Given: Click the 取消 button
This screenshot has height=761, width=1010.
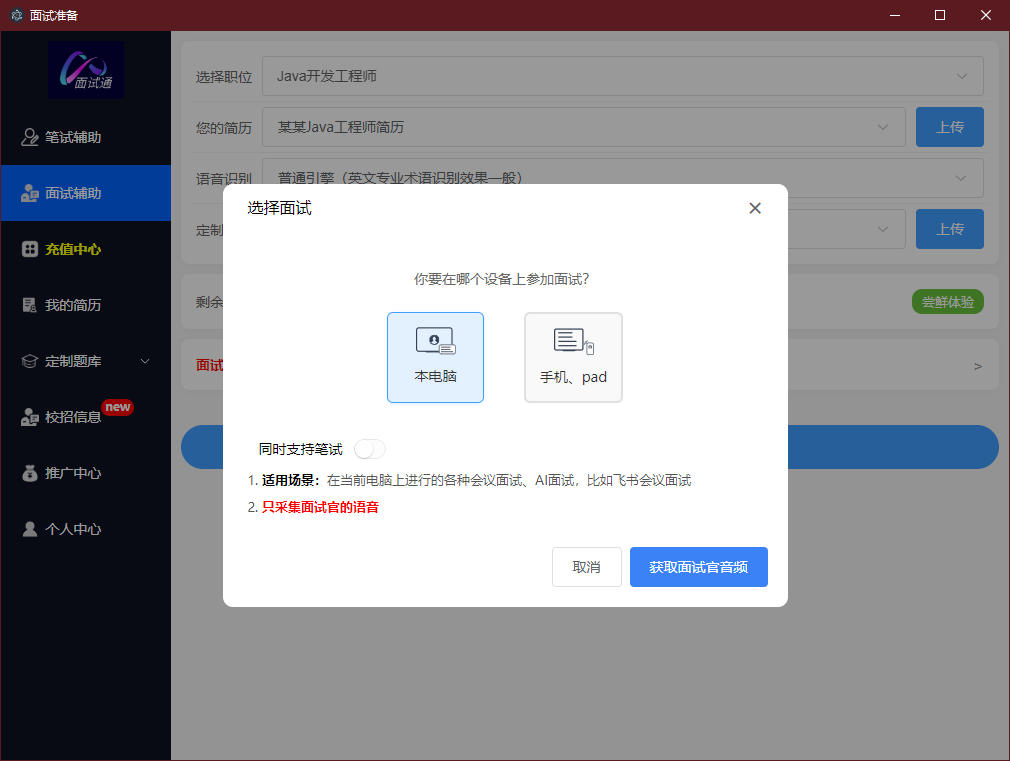Looking at the screenshot, I should 586,567.
